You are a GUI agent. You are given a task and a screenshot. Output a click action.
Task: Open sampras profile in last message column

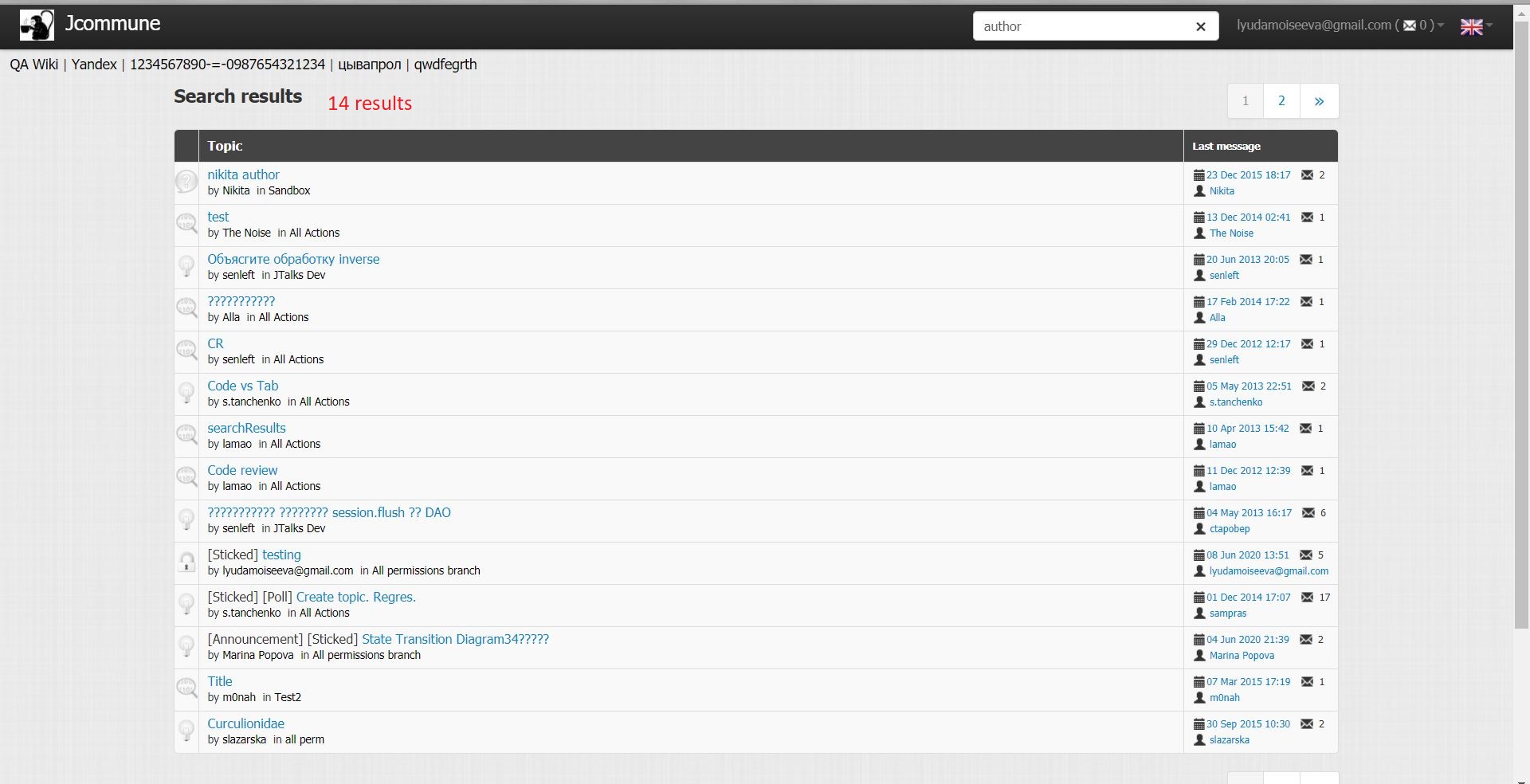click(1228, 613)
